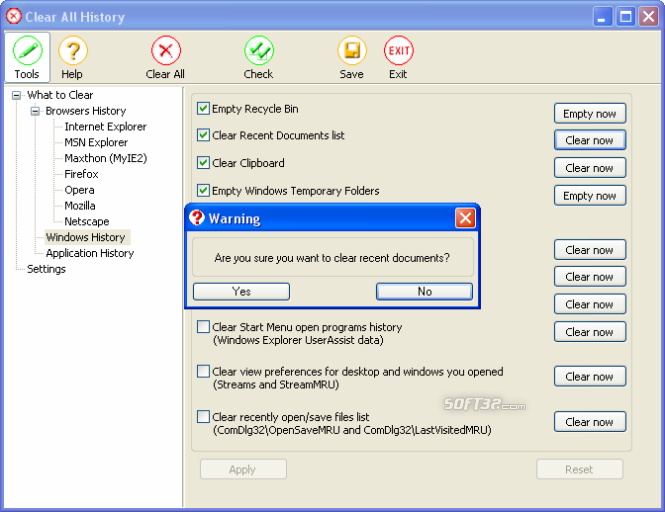Click Clear now for view preferences
Screen dimensions: 665x512
[590, 377]
